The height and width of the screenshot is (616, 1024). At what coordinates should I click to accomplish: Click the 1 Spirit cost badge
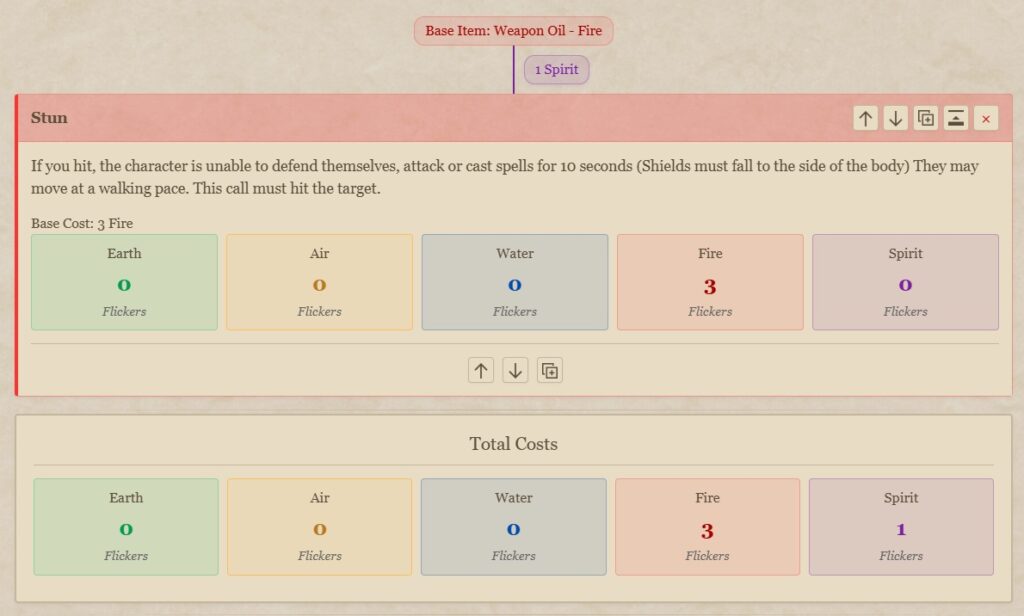(556, 70)
